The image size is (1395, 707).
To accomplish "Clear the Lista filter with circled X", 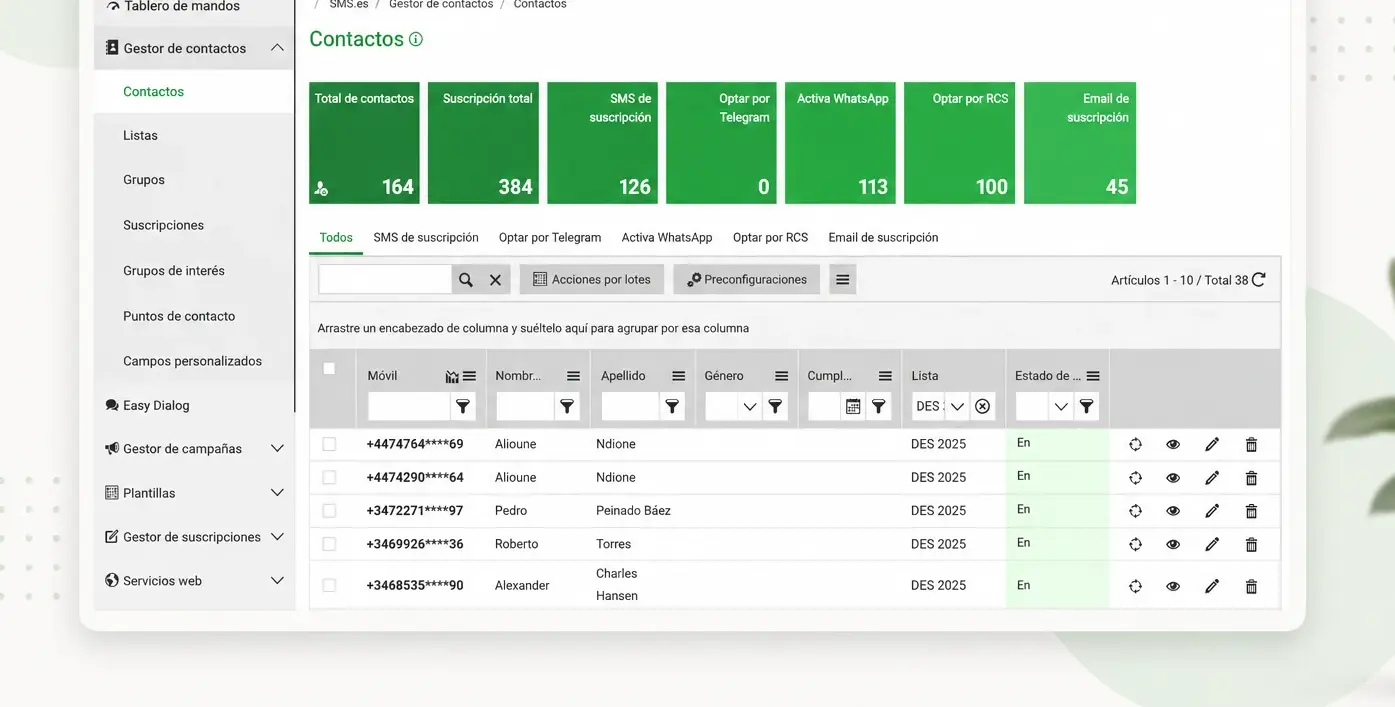I will (x=983, y=406).
